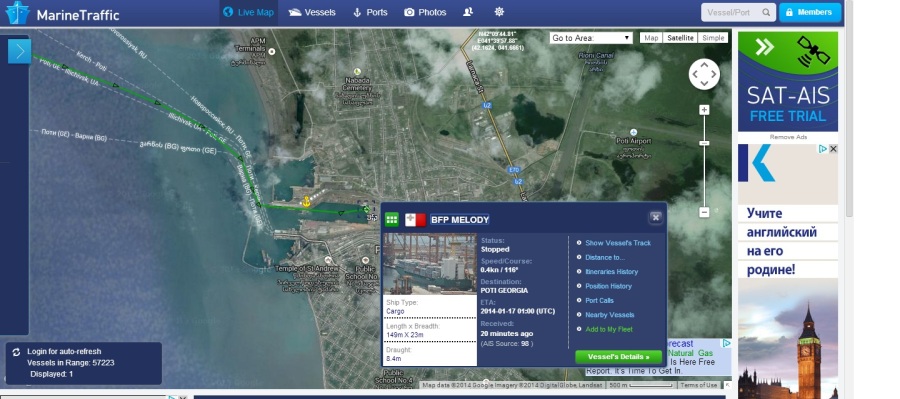Open the community users icon in navbar

point(468,12)
